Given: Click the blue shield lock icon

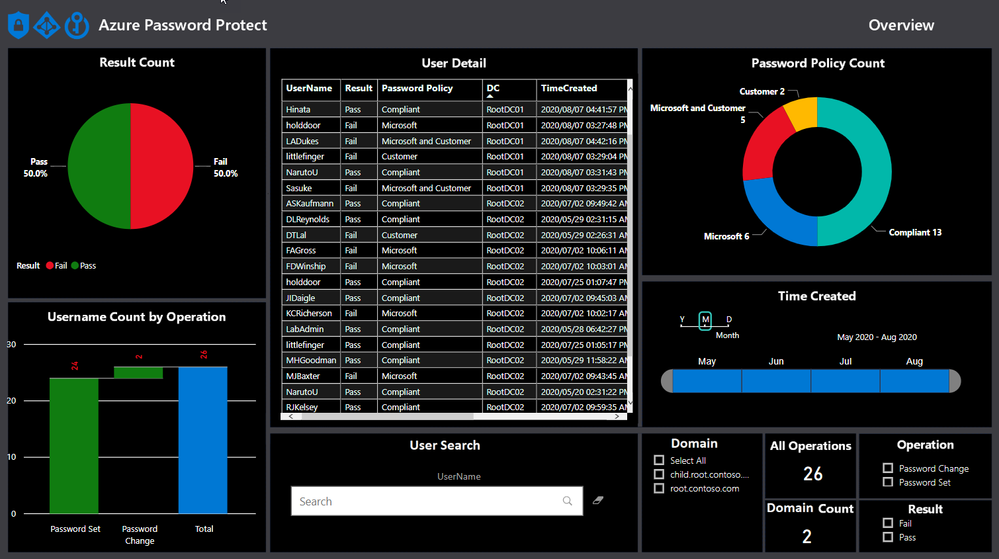Looking at the screenshot, I should 18,25.
